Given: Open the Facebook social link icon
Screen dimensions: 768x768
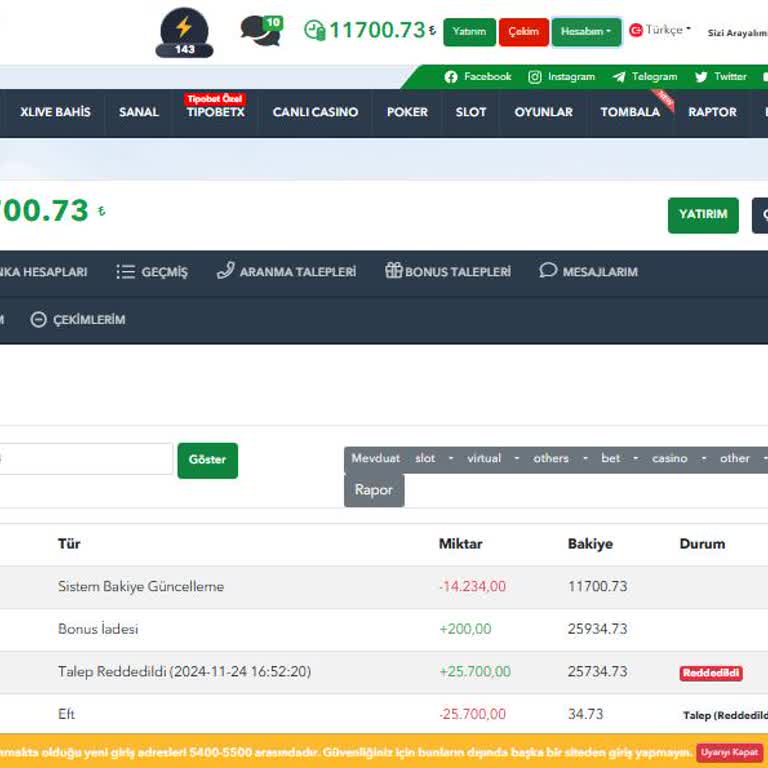Looking at the screenshot, I should click(x=451, y=77).
